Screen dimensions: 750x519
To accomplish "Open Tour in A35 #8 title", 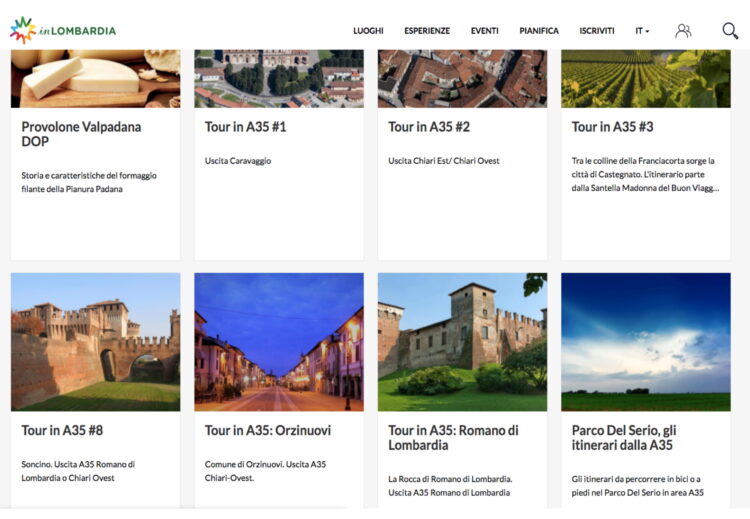I will pyautogui.click(x=62, y=431).
